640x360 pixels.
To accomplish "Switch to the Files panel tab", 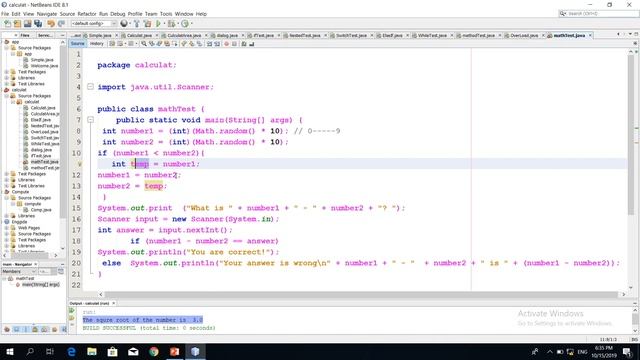I will pyautogui.click(x=25, y=36).
